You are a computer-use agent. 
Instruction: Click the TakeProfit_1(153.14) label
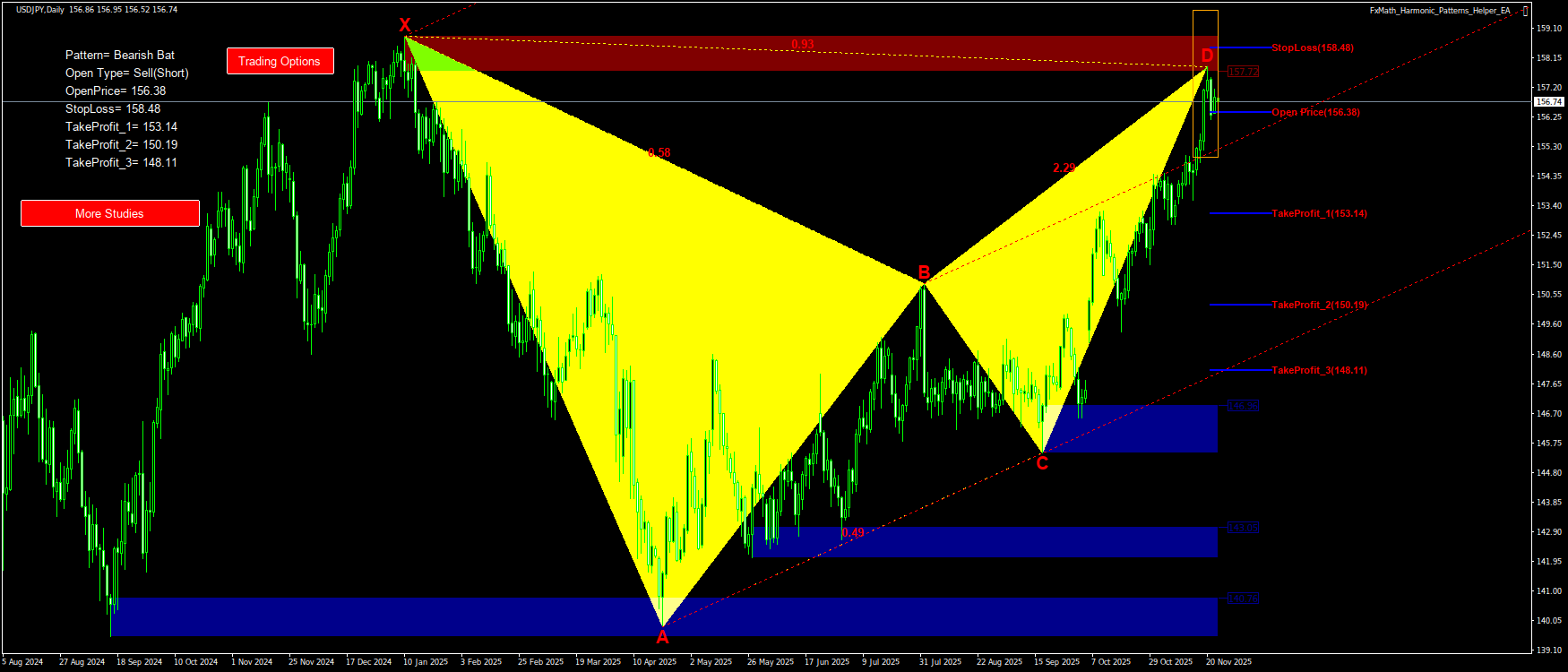1319,213
